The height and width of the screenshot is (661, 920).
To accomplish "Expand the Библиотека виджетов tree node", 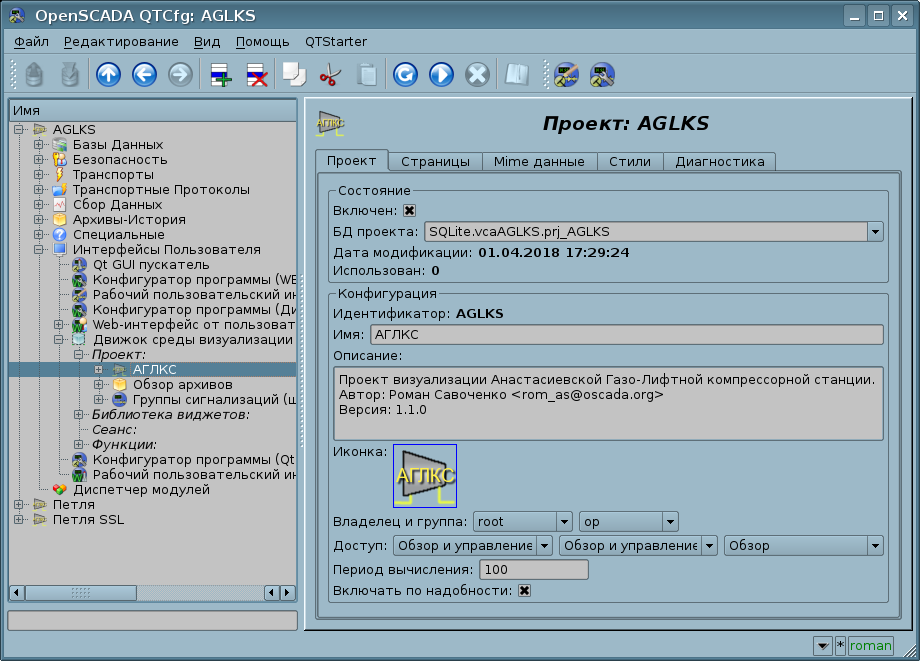I will pos(79,415).
